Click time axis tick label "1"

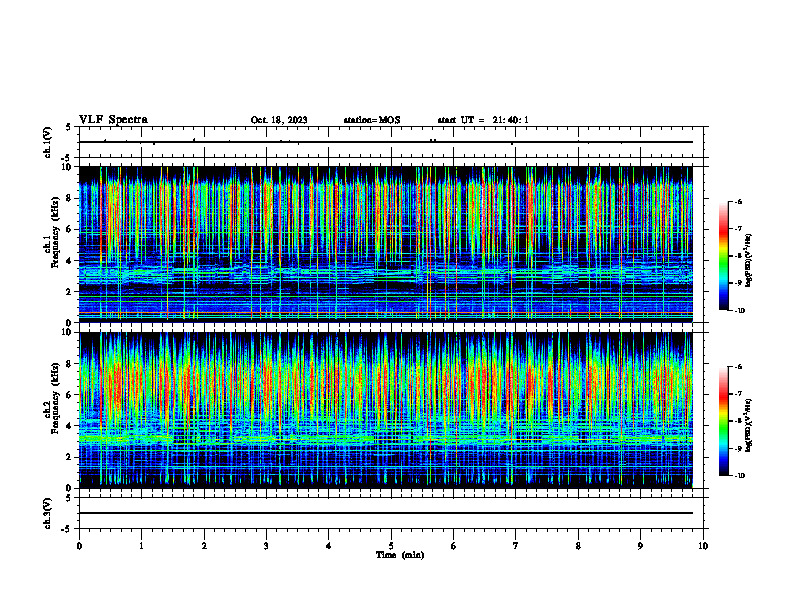(x=141, y=546)
